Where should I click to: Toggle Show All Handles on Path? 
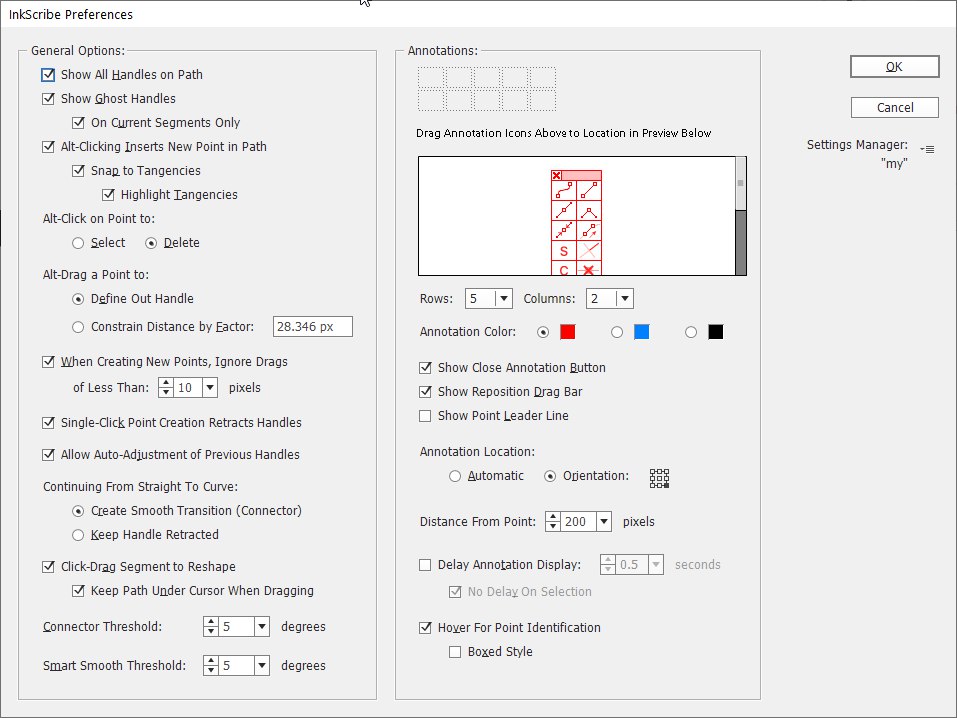48,75
